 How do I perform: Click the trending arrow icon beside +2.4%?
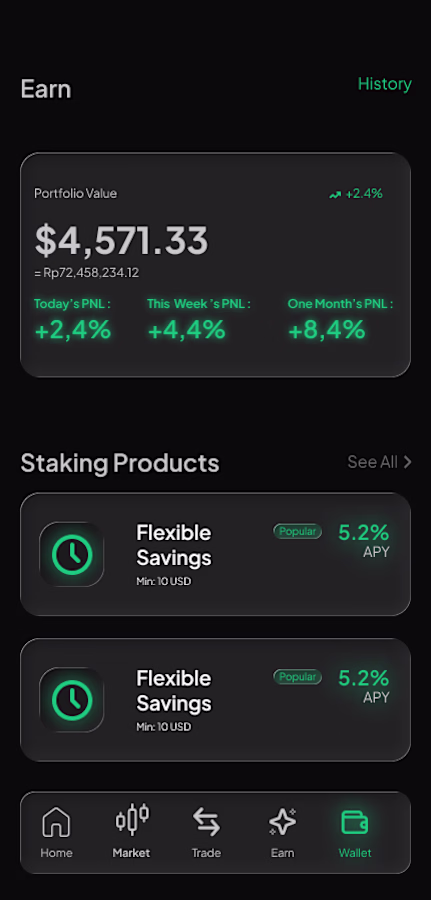click(x=335, y=195)
